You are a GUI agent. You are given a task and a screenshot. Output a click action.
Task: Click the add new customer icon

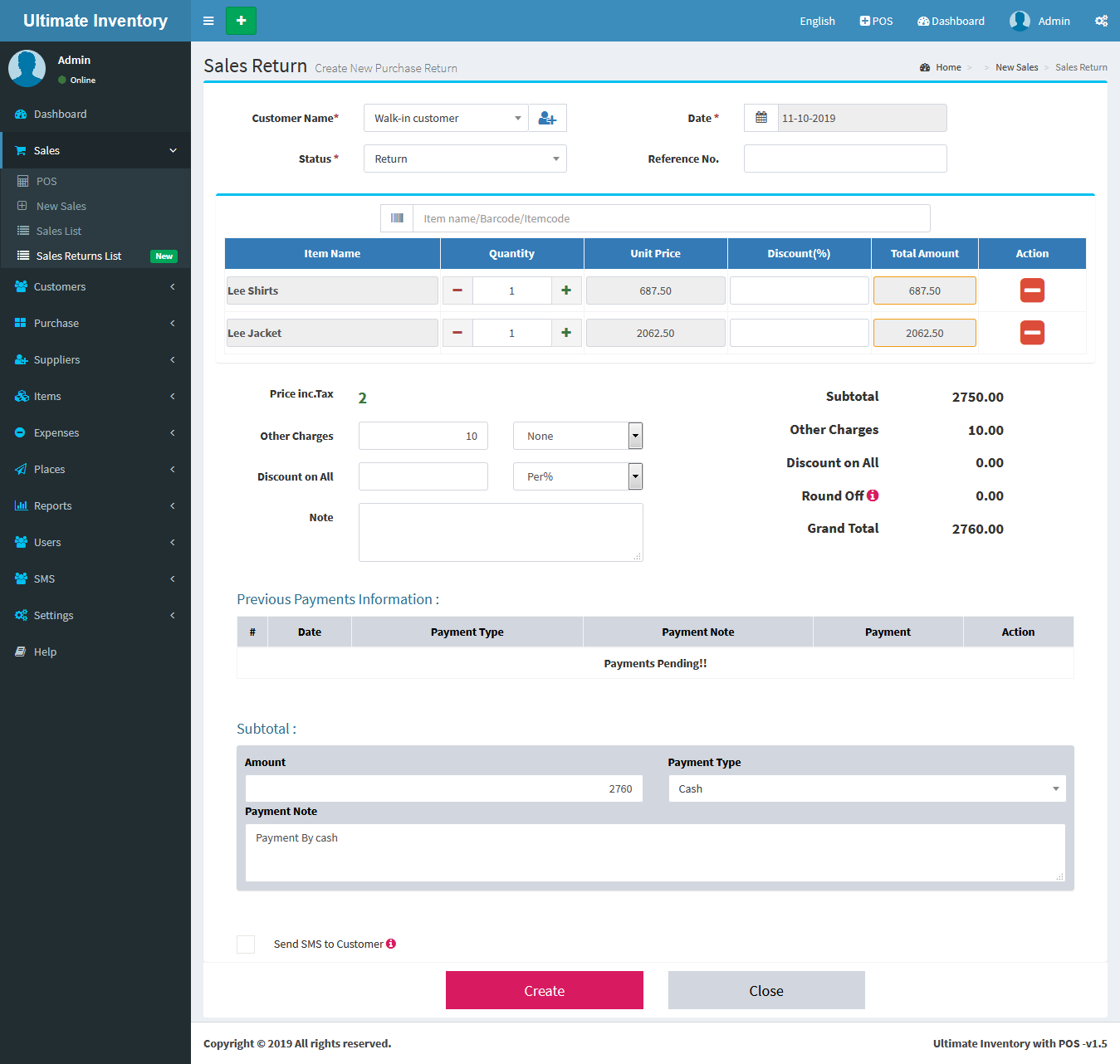pyautogui.click(x=547, y=119)
